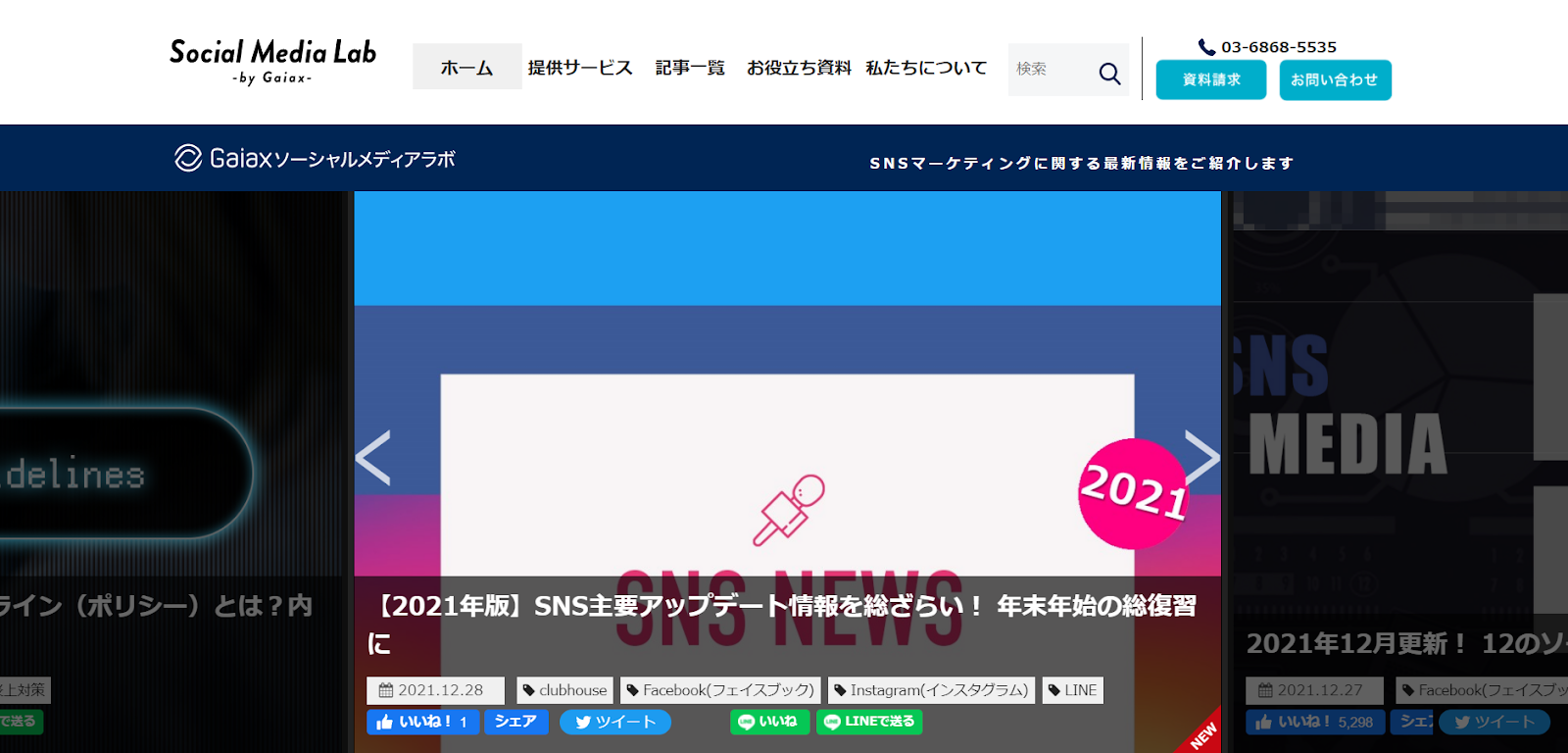
Task: Select 私たちについて in navigation
Action: [926, 68]
